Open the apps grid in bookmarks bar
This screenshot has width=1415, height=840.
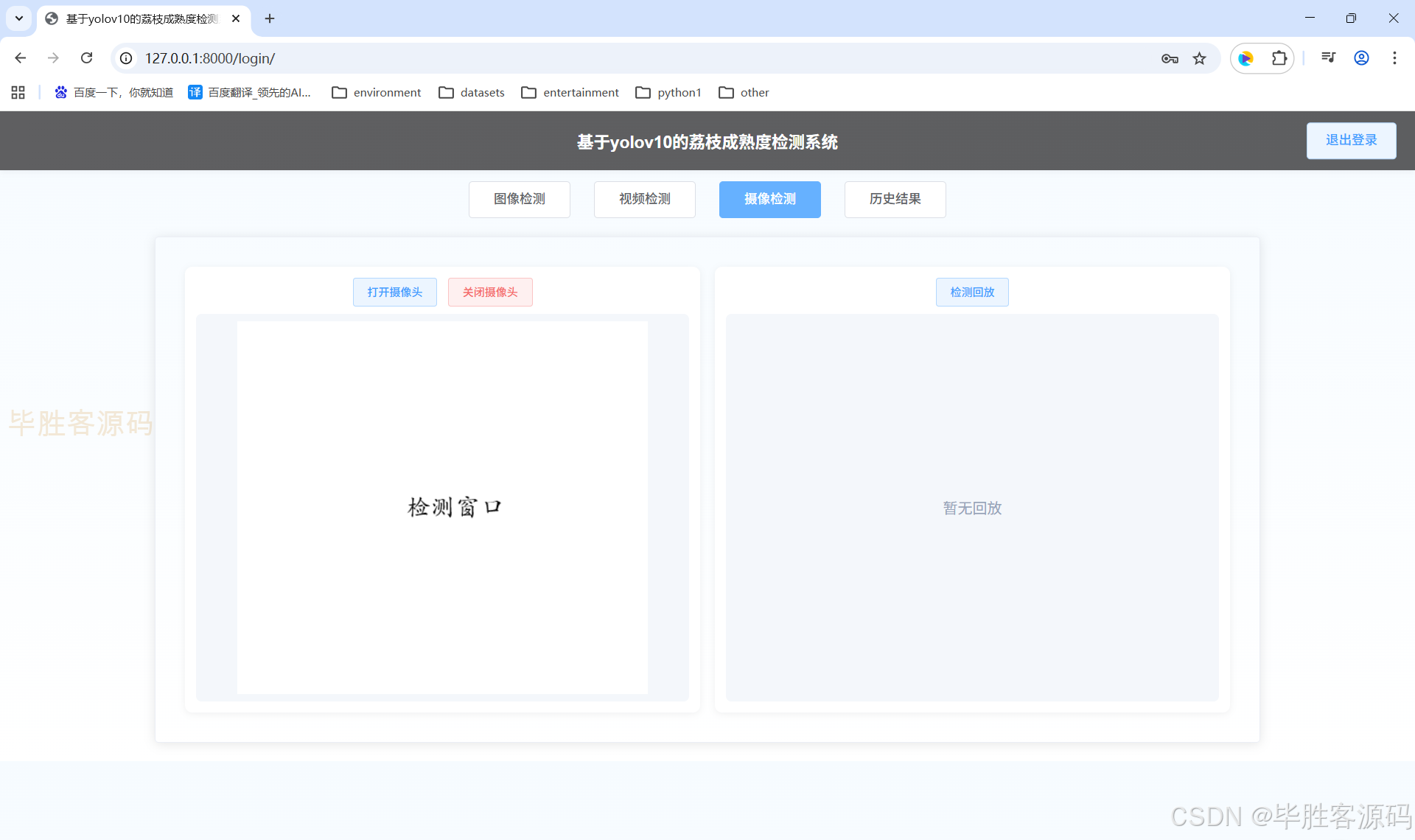click(x=18, y=92)
